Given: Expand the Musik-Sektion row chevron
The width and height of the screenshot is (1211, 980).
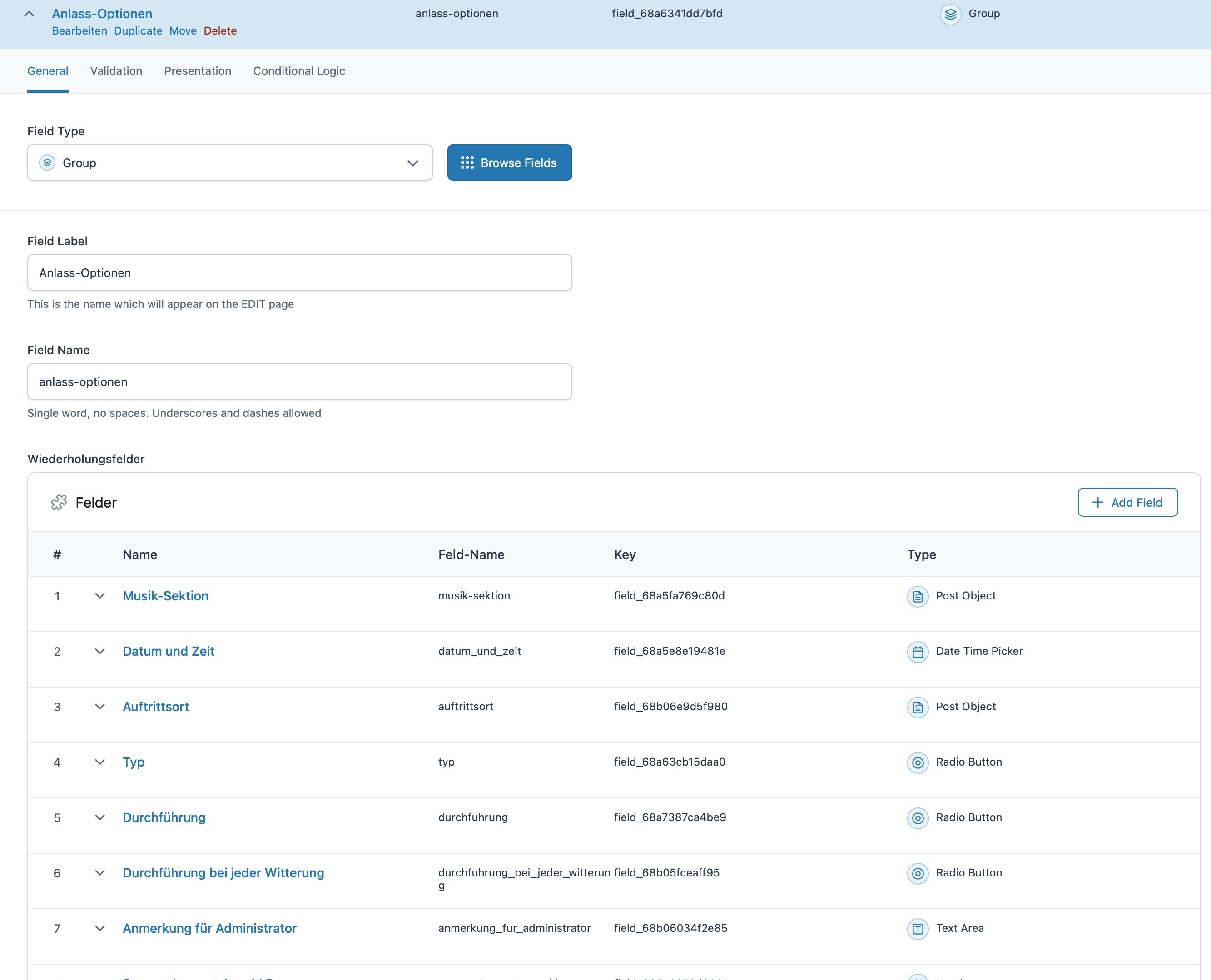Looking at the screenshot, I should click(100, 596).
